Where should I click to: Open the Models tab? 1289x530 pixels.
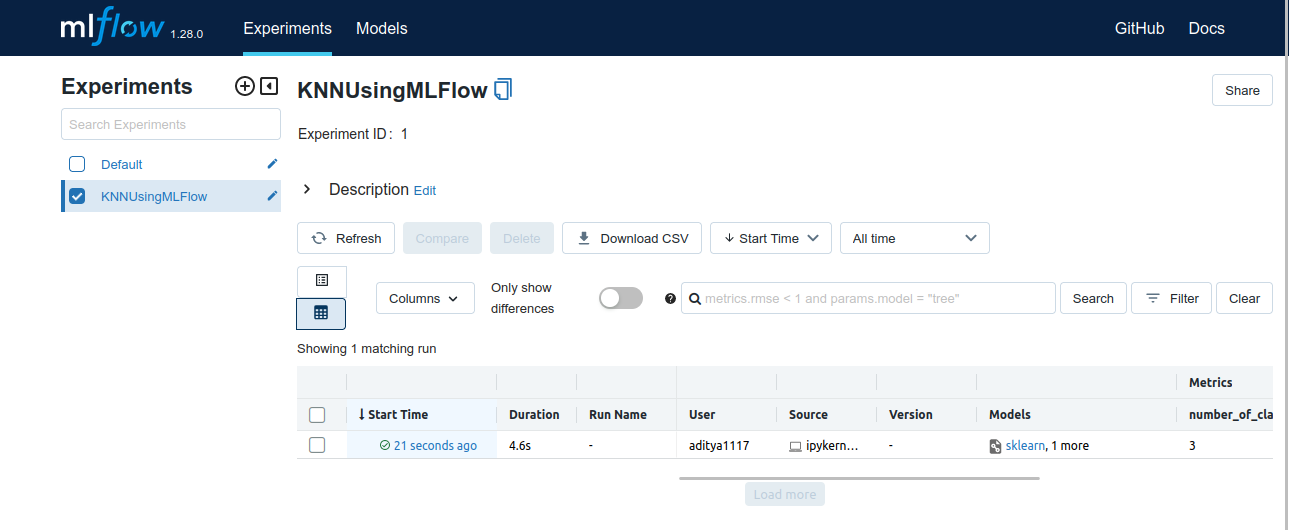(382, 29)
